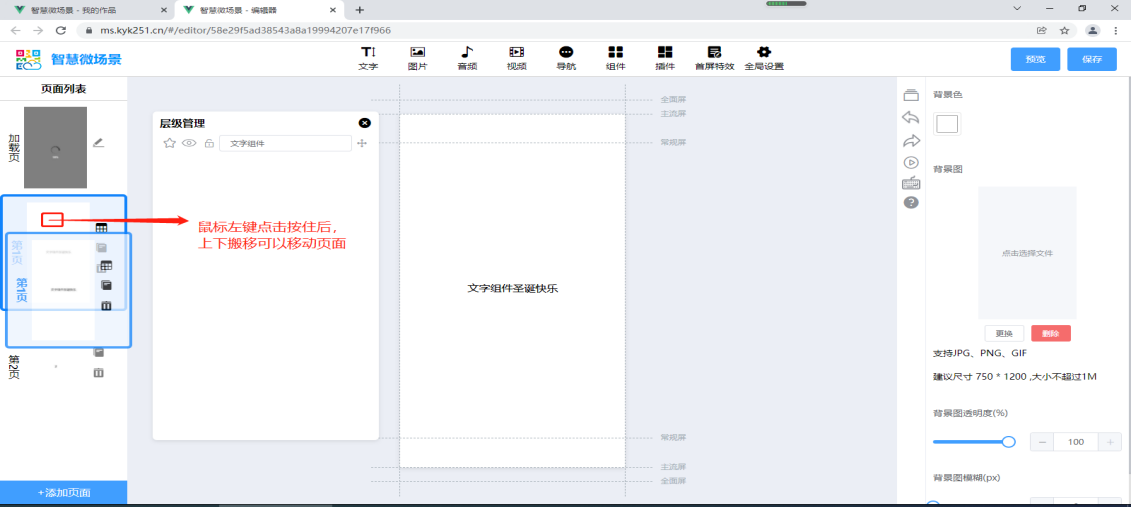Toggle the lock on the 文字组件 layer
Image resolution: width=1131 pixels, height=507 pixels.
(x=208, y=144)
